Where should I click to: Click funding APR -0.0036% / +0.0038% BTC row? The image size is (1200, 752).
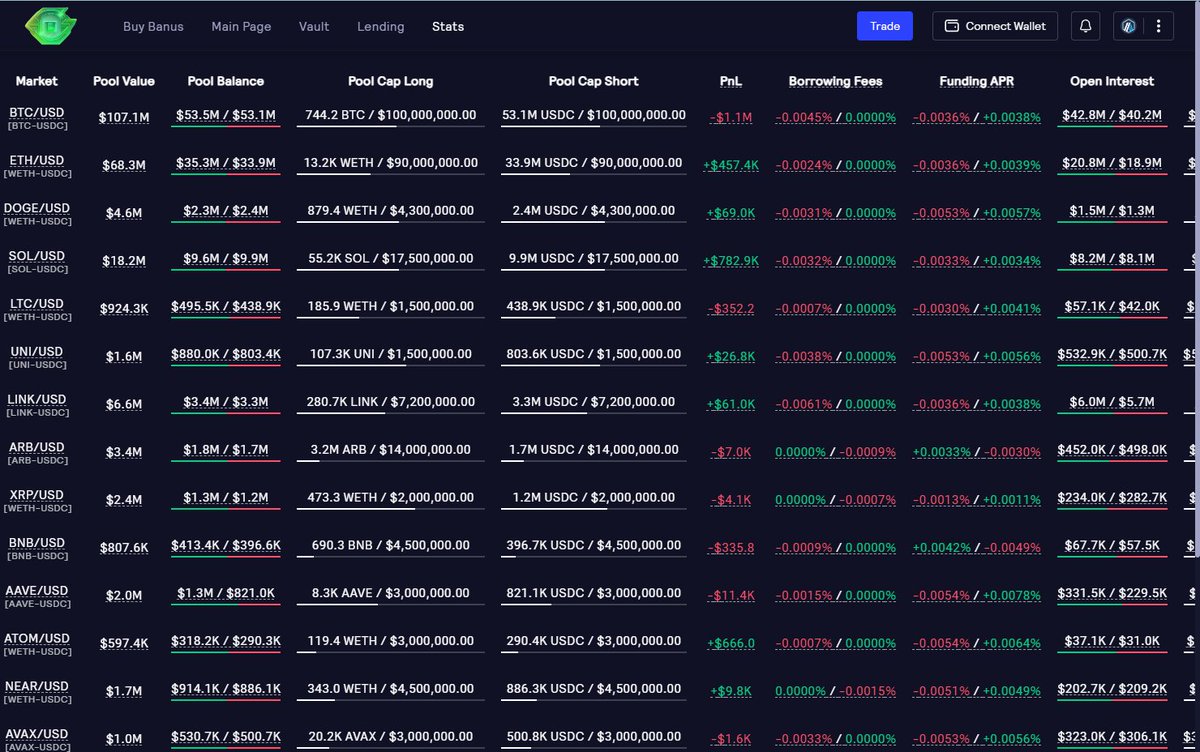point(976,118)
